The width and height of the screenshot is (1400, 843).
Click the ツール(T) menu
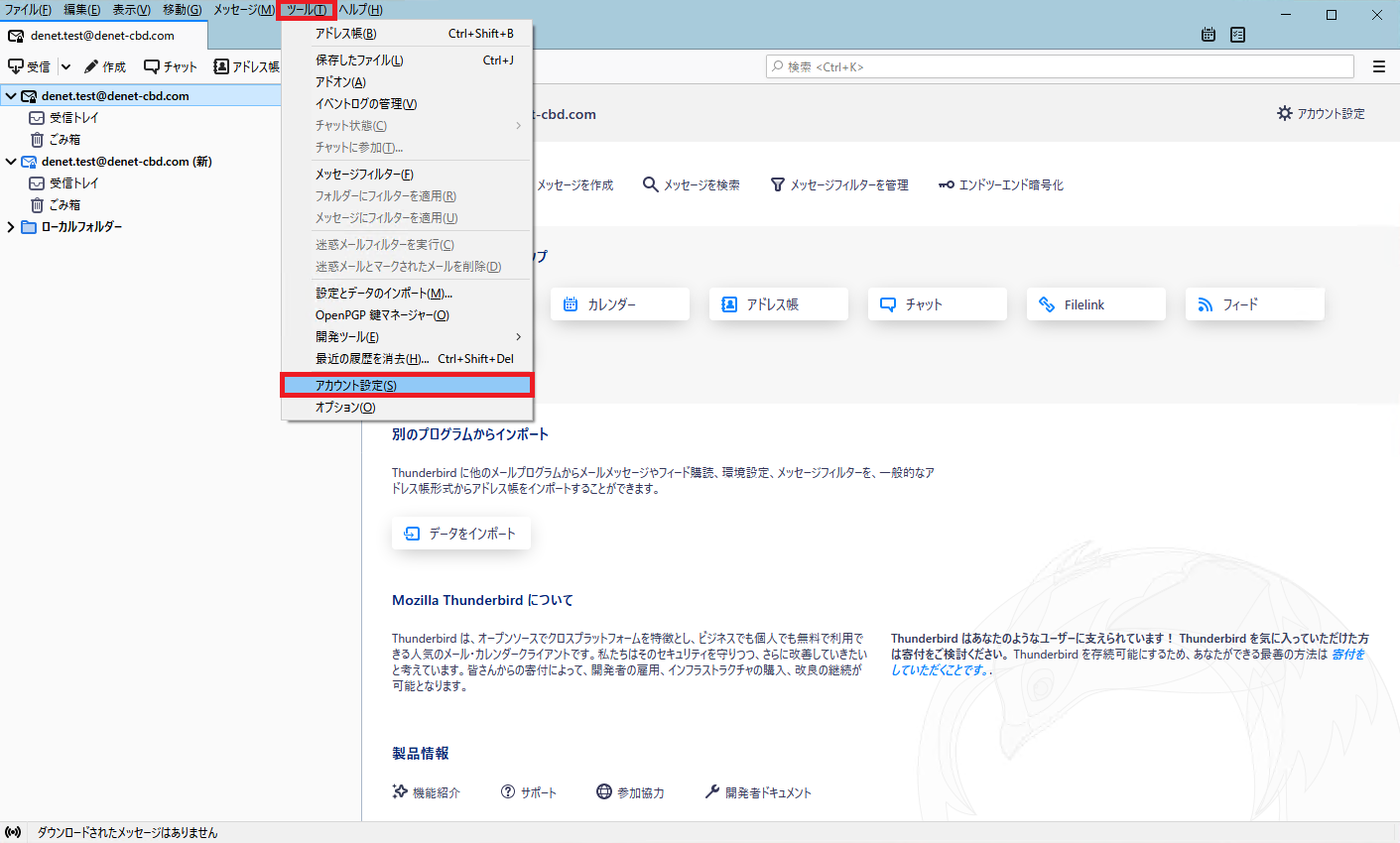tap(306, 10)
